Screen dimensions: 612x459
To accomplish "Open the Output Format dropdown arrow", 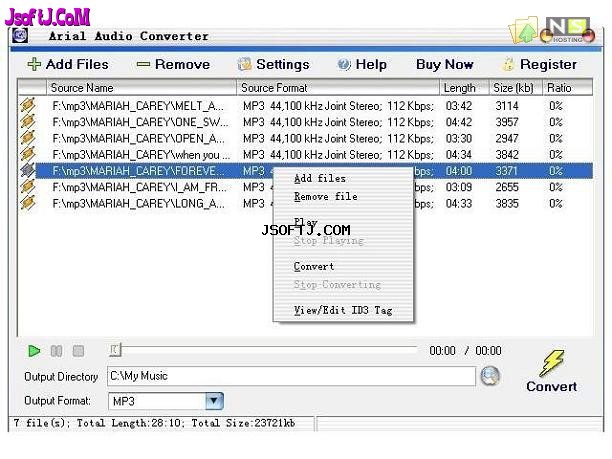I will tap(214, 401).
